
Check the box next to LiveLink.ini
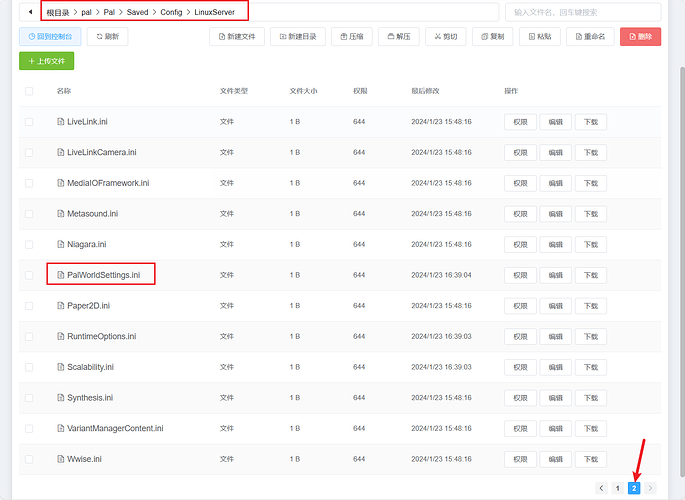click(x=29, y=122)
